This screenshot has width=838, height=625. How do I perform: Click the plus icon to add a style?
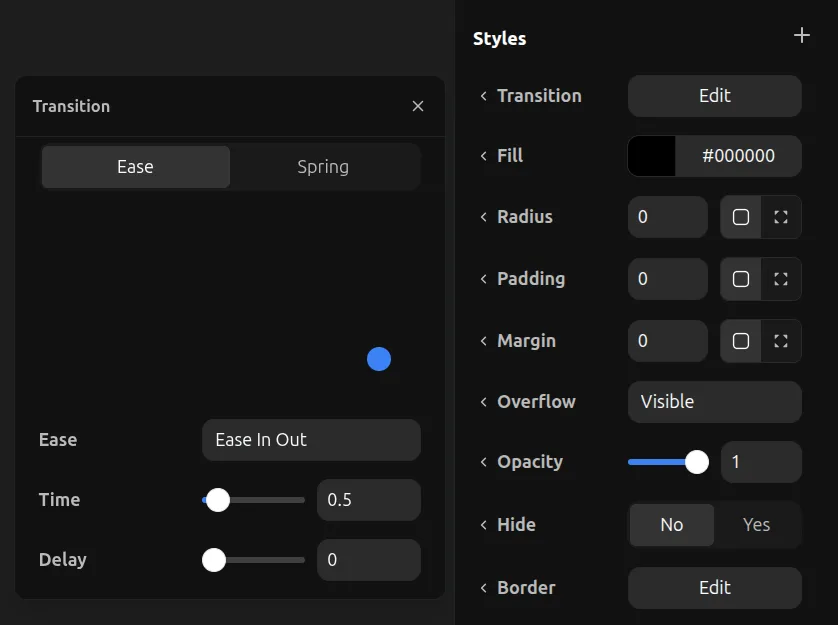[x=801, y=36]
